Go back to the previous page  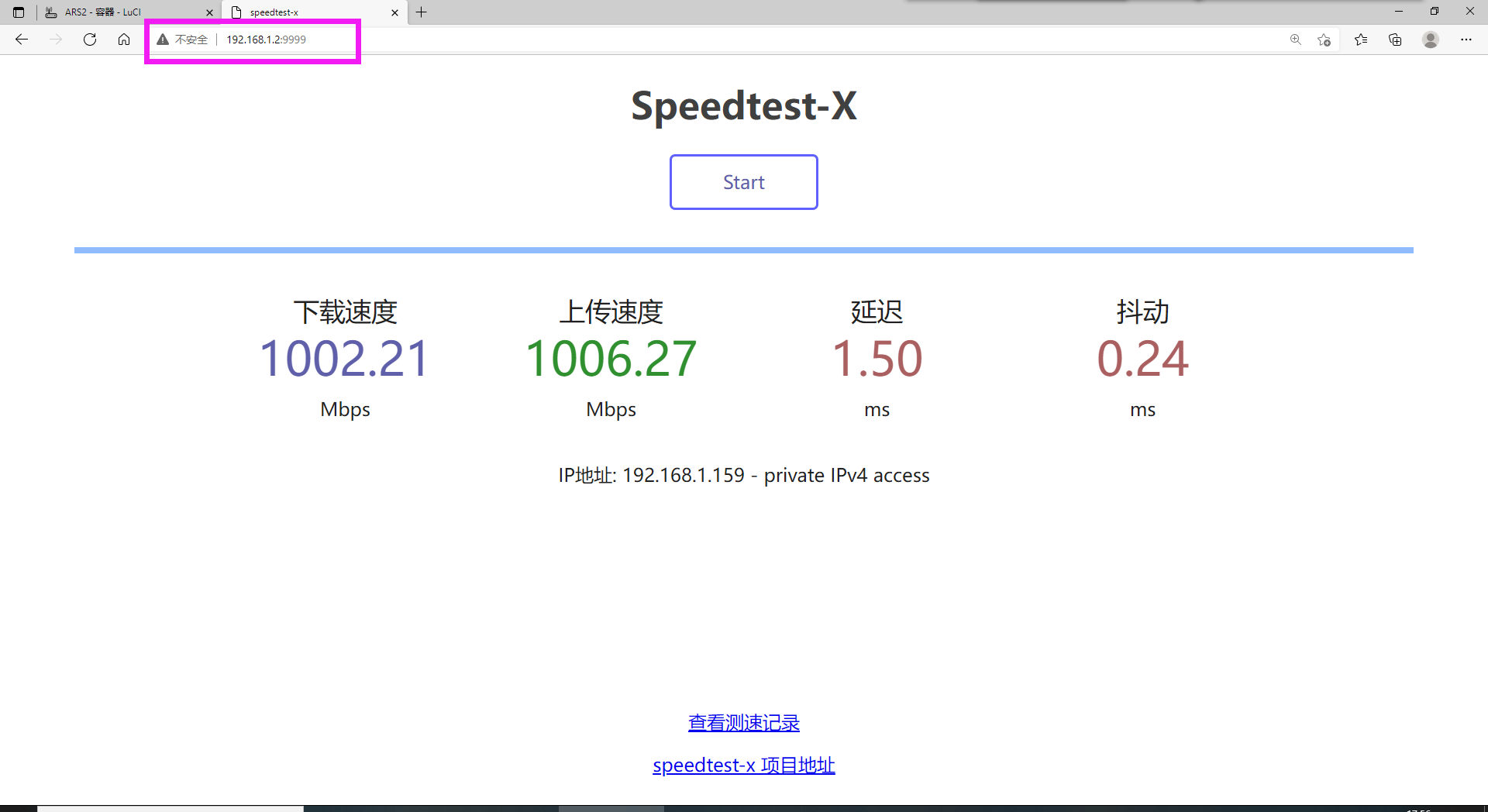point(22,40)
